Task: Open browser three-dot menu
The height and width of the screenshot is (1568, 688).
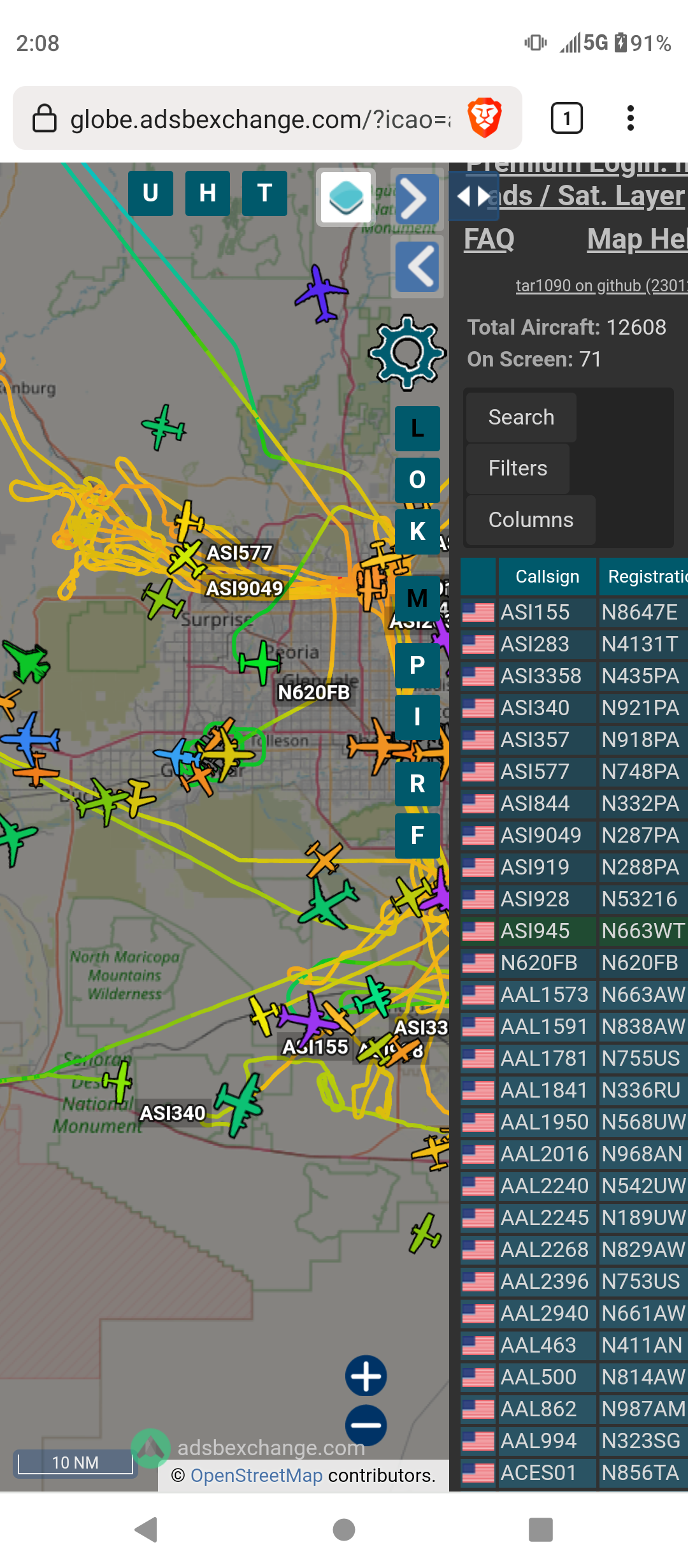Action: [631, 118]
